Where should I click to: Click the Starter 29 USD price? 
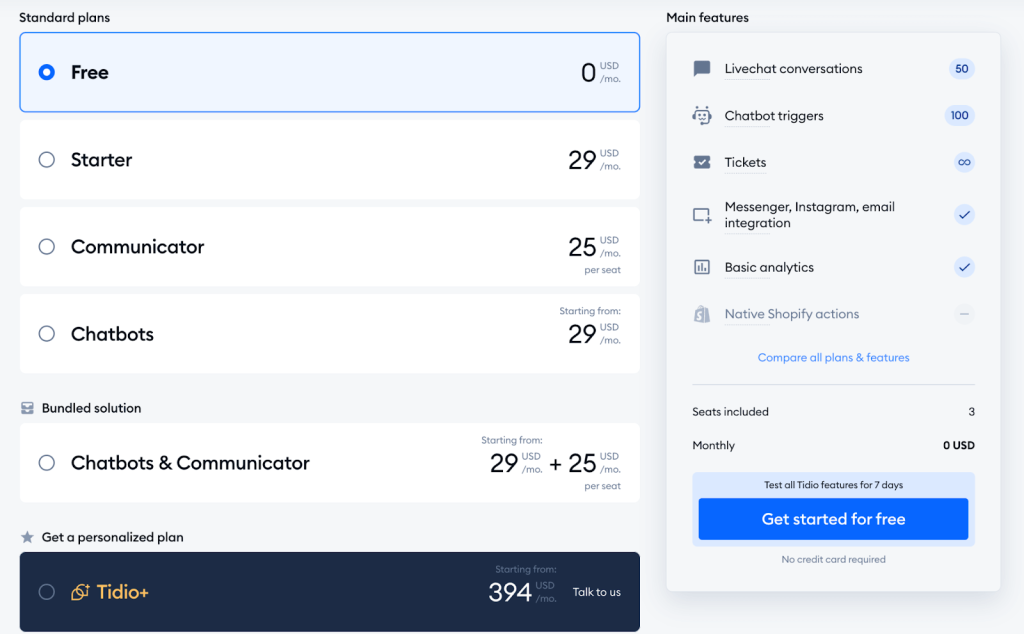[x=594, y=159]
